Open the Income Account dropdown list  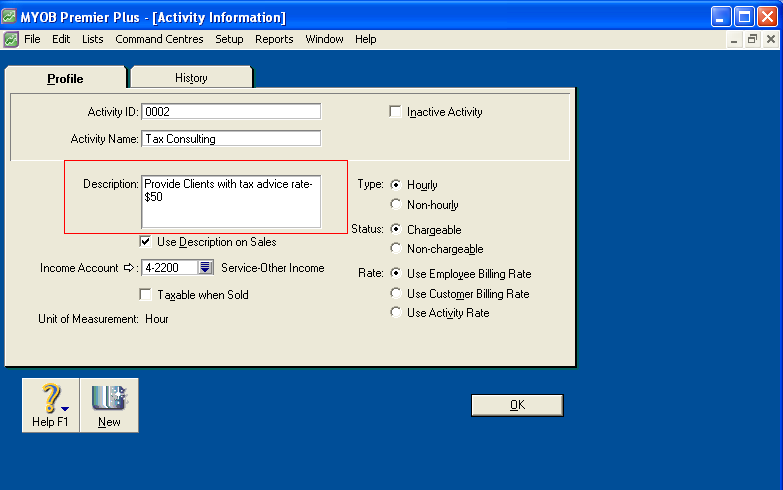(205, 268)
